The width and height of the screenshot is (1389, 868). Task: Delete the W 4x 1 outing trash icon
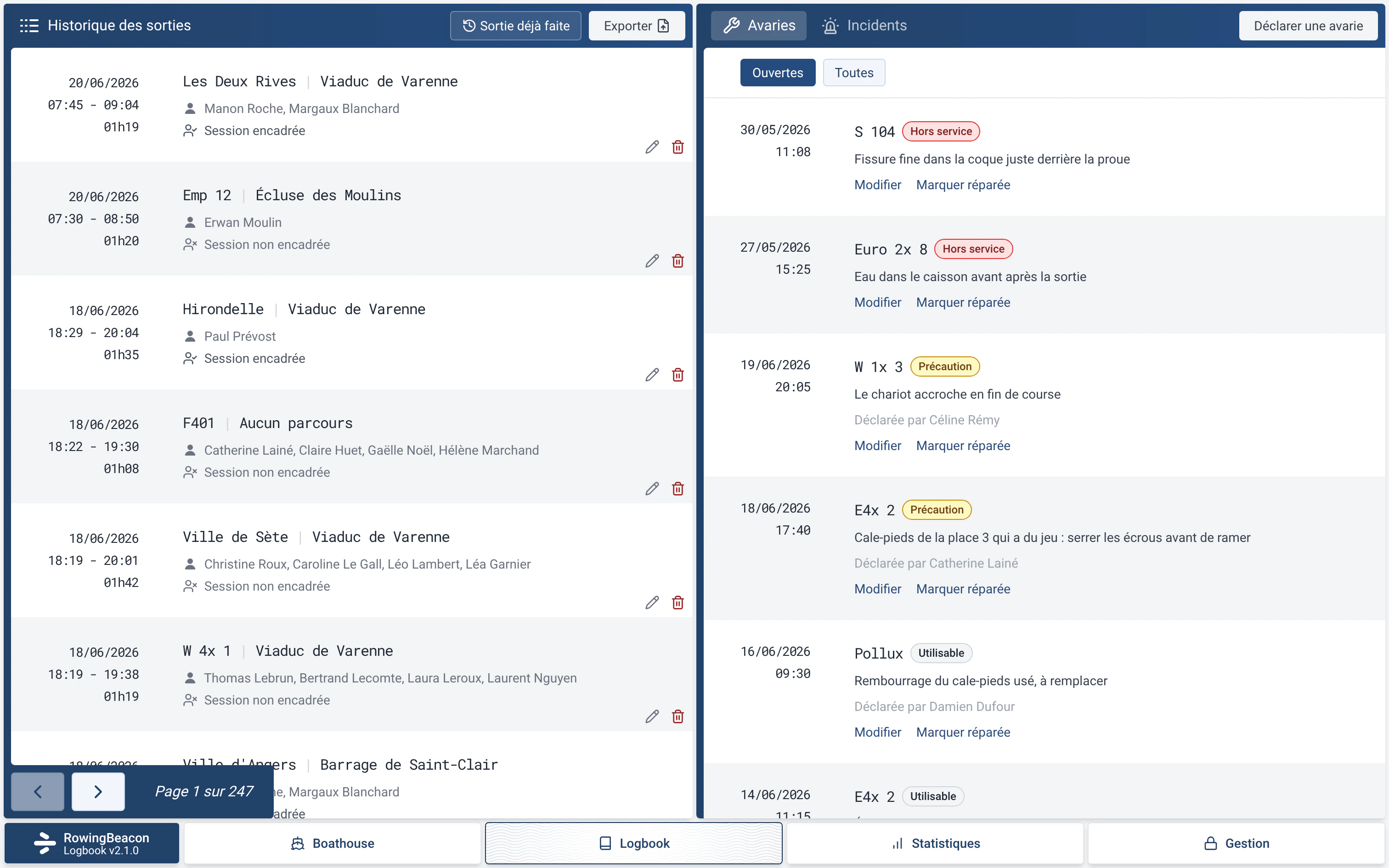(678, 716)
